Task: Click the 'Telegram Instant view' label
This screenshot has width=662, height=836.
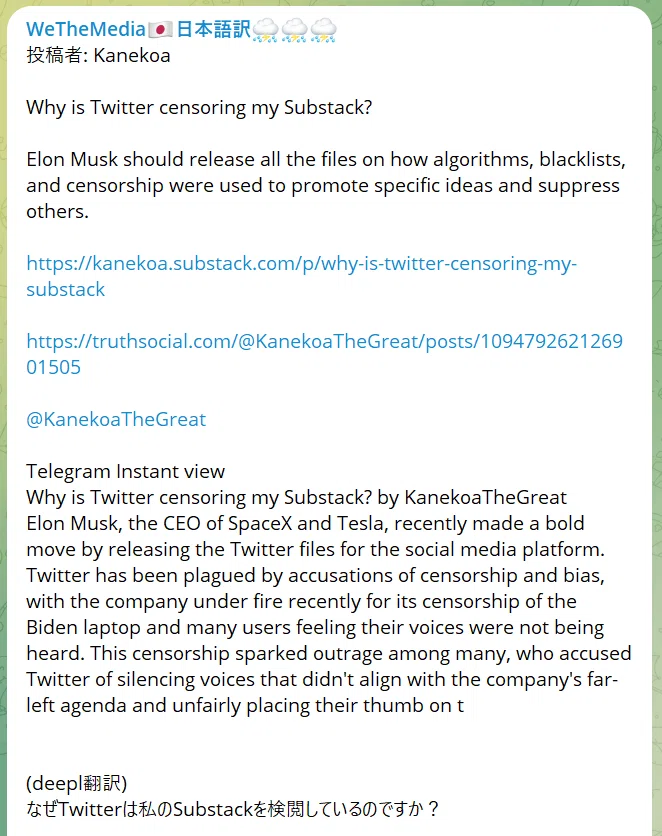Action: [x=125, y=471]
